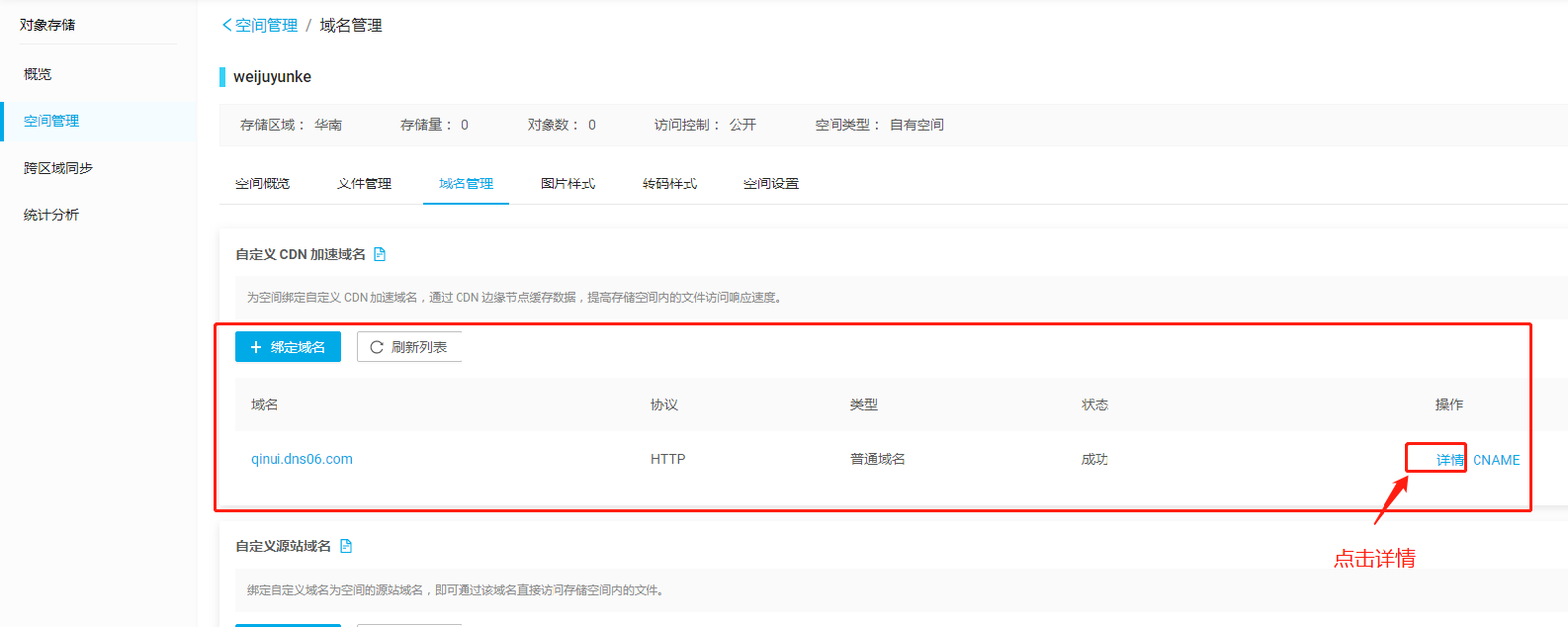Open the qinui.dns06.com domain link

click(x=302, y=459)
